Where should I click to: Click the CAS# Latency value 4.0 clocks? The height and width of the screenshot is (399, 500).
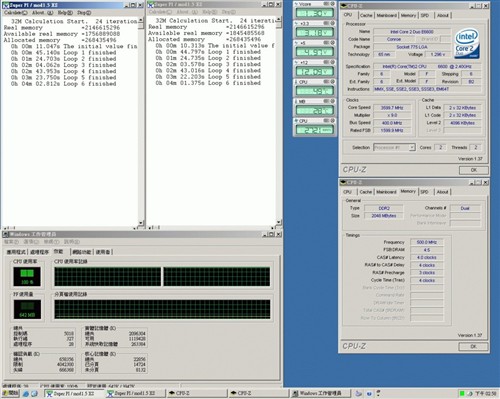427,258
